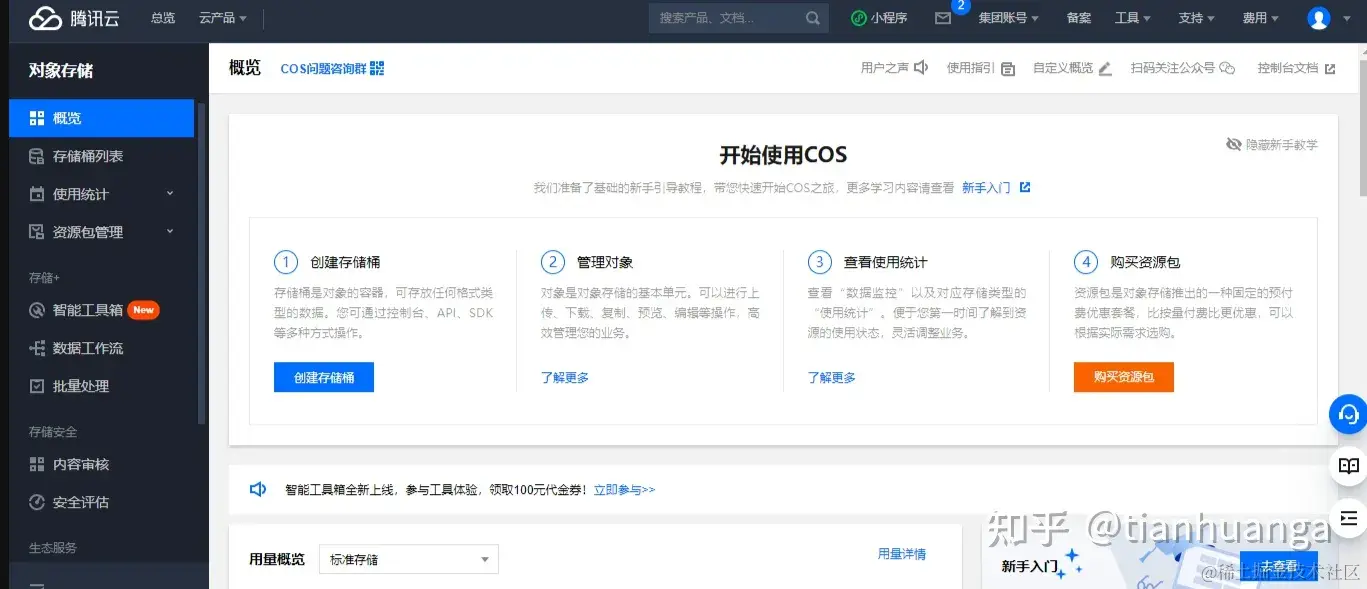
Task: Click the 存储桶列表 bucket icon
Action: (x=37, y=156)
